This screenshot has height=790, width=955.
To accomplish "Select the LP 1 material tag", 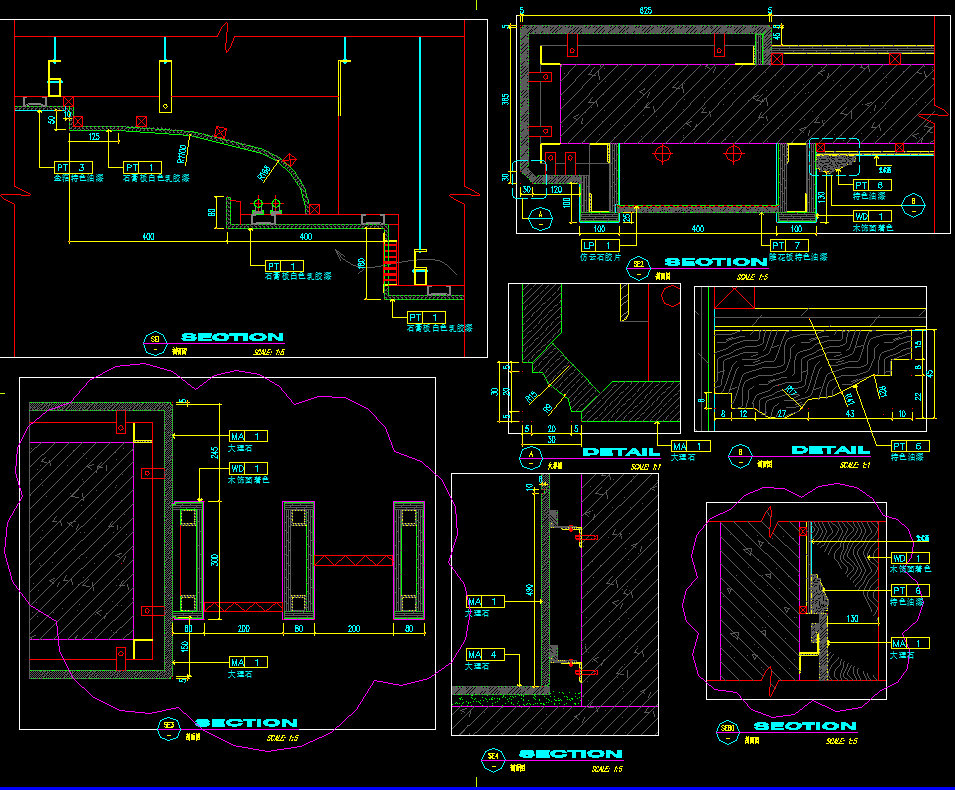I will point(600,245).
